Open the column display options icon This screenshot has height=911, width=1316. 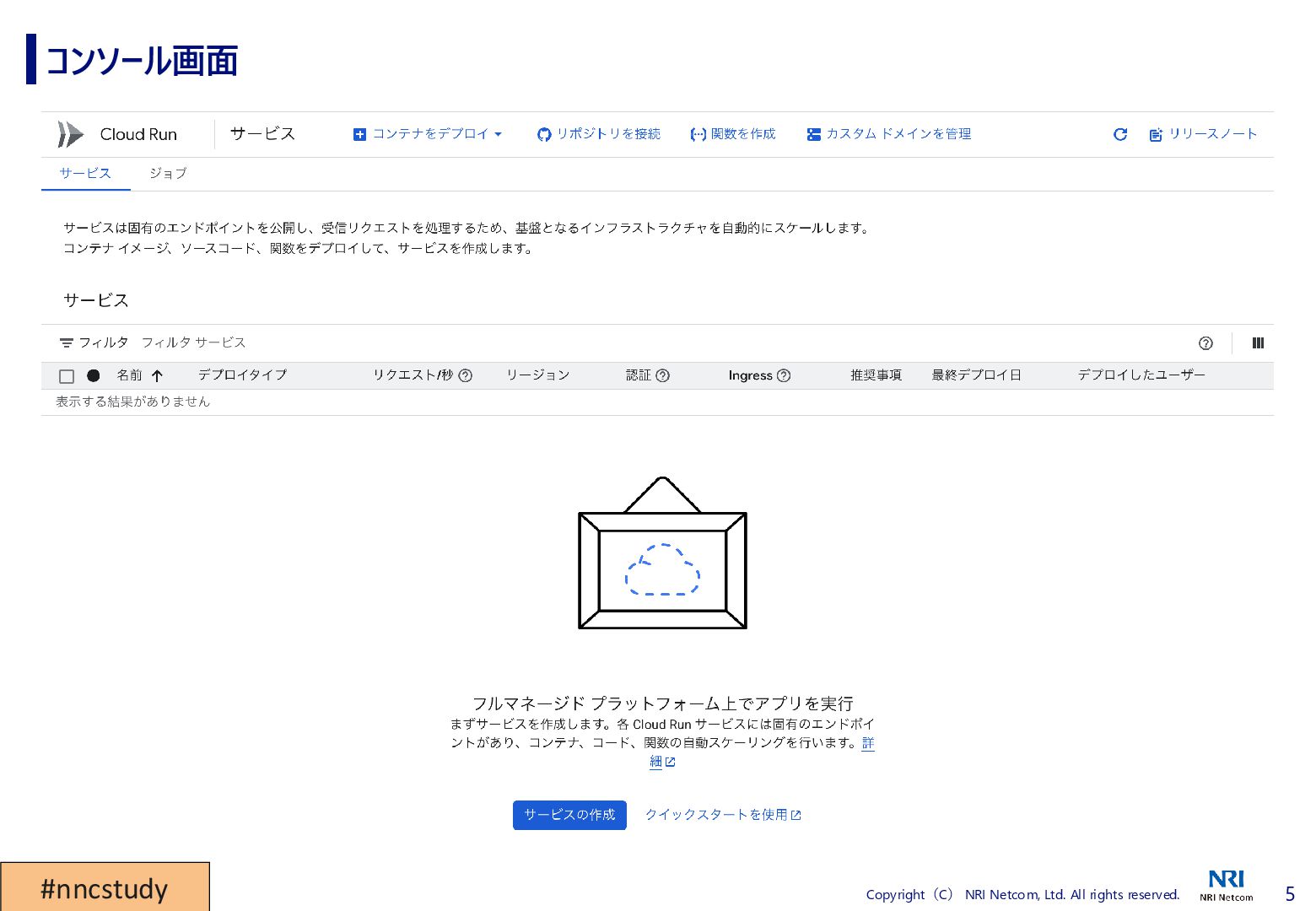point(1258,343)
